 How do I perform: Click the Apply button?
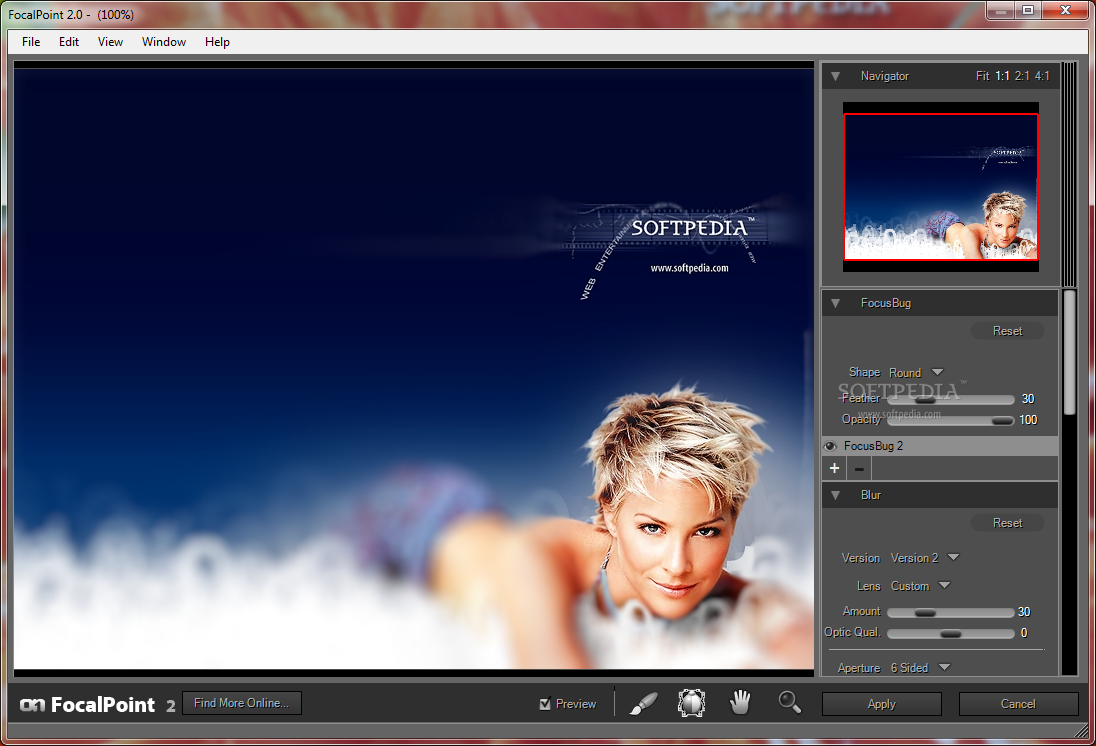pyautogui.click(x=881, y=704)
